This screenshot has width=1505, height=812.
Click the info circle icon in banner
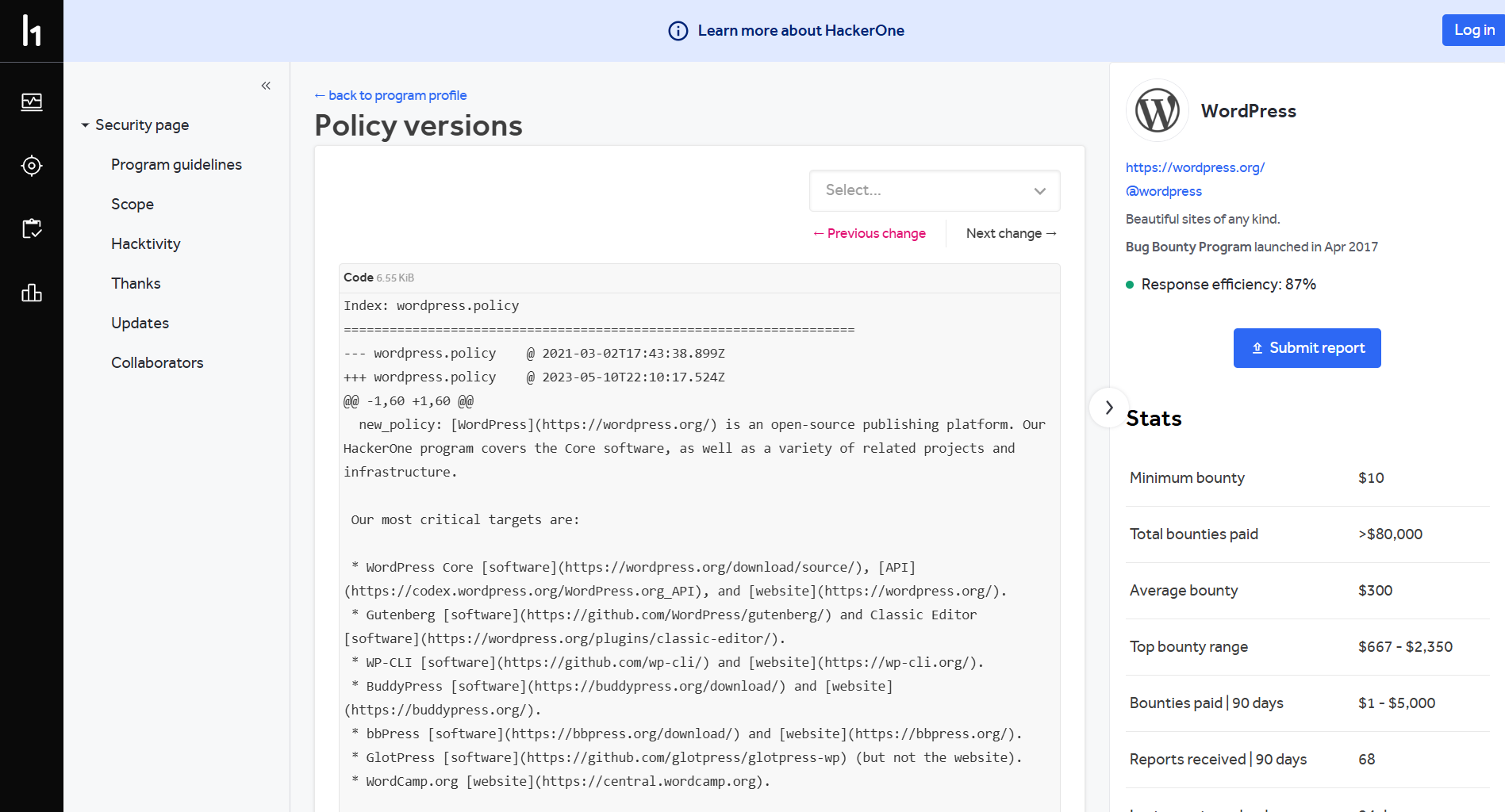click(x=678, y=31)
